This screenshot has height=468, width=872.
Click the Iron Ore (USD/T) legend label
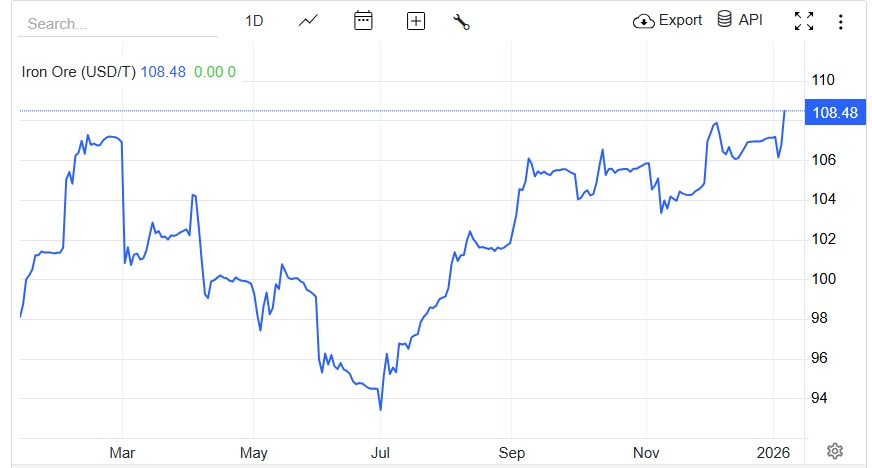tap(79, 72)
